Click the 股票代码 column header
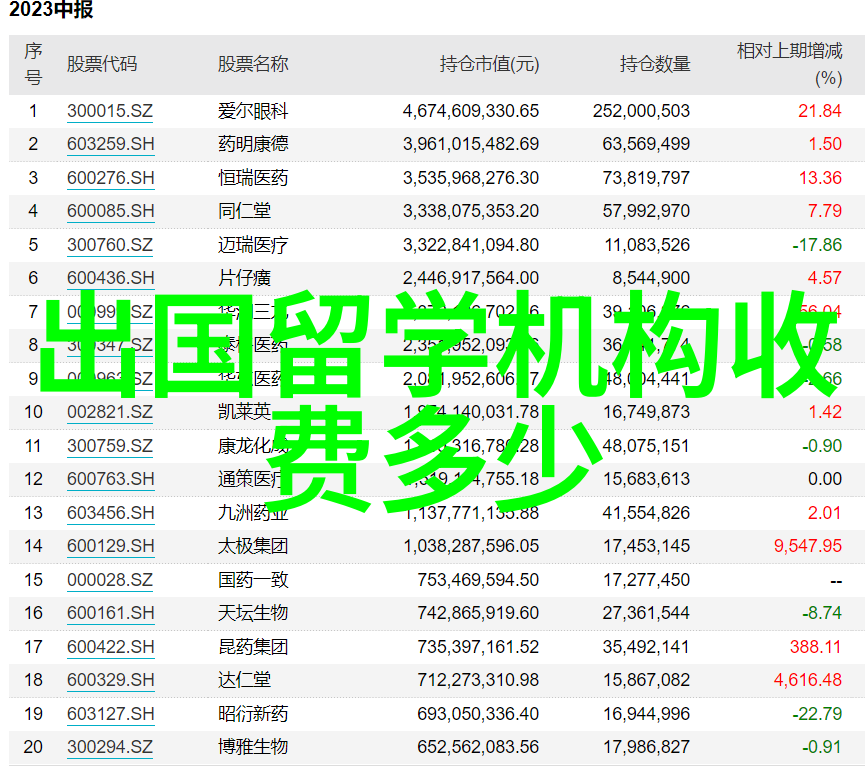 click(102, 65)
